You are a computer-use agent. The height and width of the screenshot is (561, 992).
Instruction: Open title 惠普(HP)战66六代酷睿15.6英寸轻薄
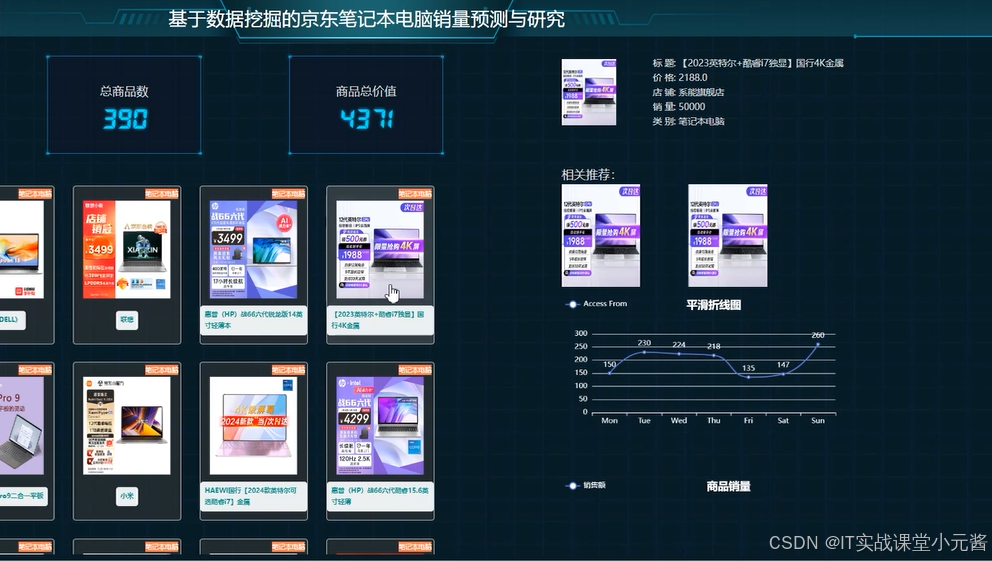pyautogui.click(x=380, y=496)
